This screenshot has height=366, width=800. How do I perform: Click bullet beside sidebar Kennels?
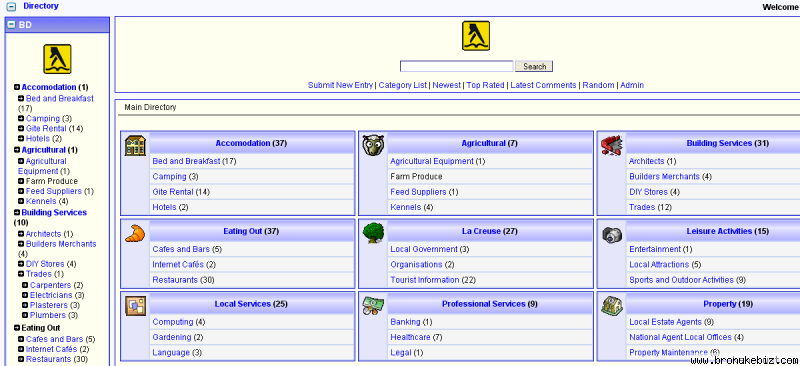21,201
